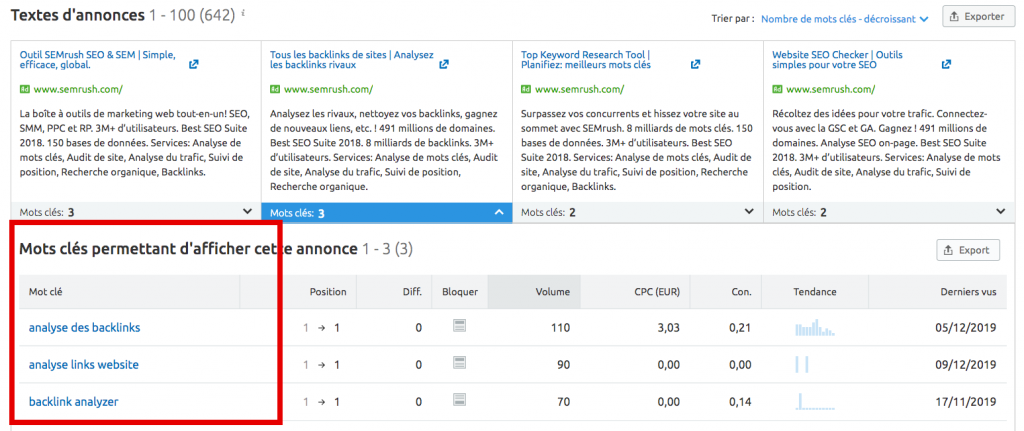Select volume value 70

(564, 402)
